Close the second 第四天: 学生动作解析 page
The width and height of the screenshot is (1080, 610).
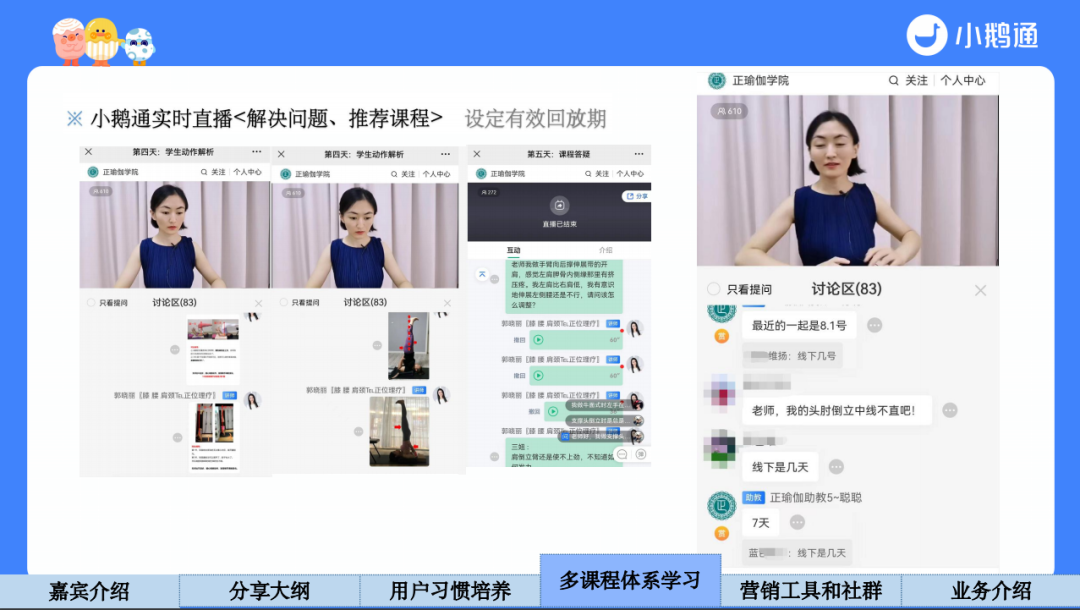281,154
